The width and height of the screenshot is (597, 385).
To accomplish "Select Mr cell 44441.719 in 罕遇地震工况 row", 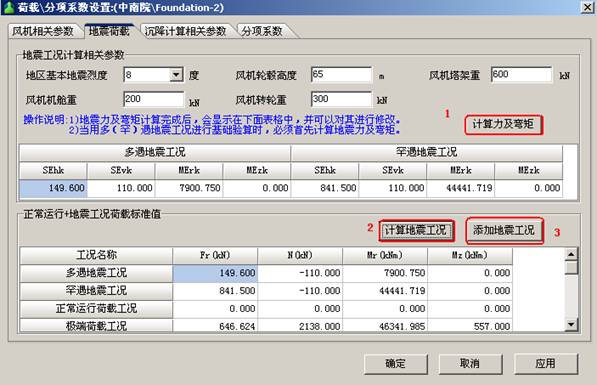I will 385,291.
